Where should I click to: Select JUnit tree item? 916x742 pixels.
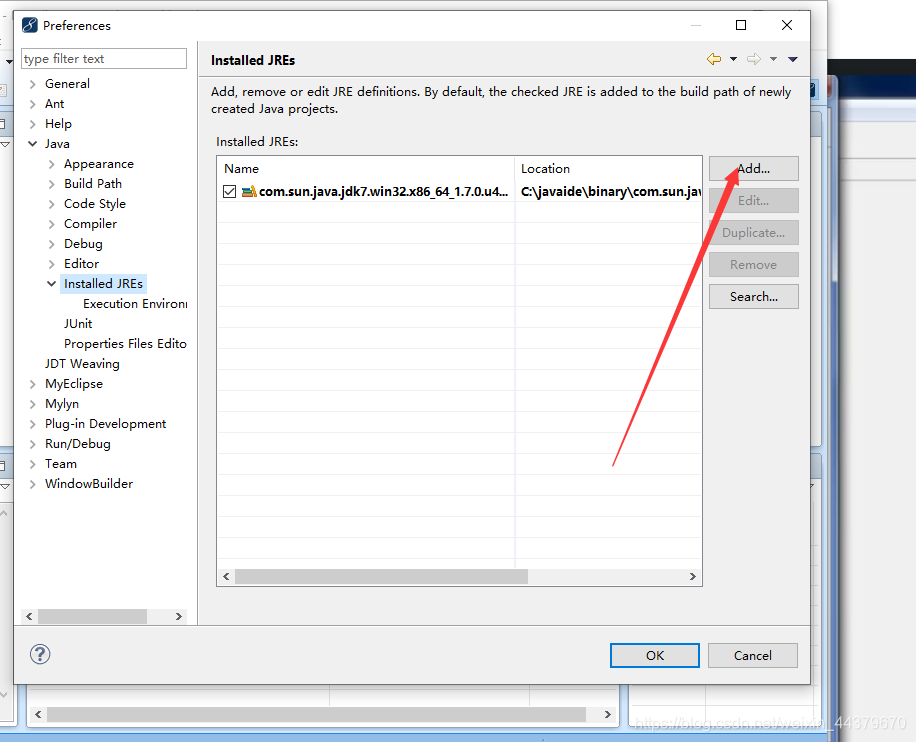[78, 324]
